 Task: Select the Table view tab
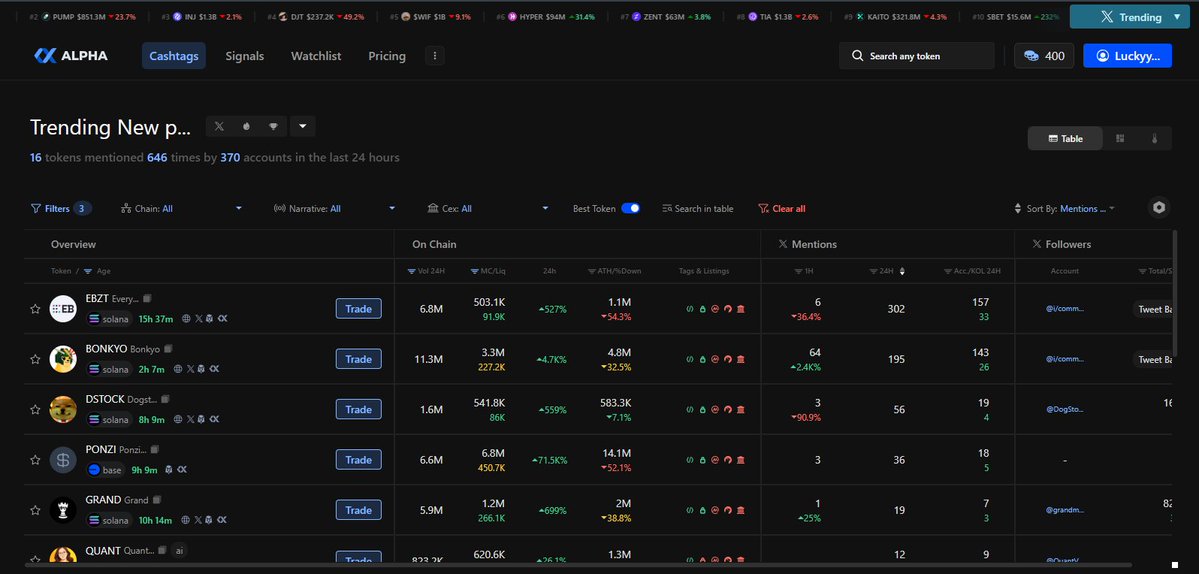tap(1065, 138)
